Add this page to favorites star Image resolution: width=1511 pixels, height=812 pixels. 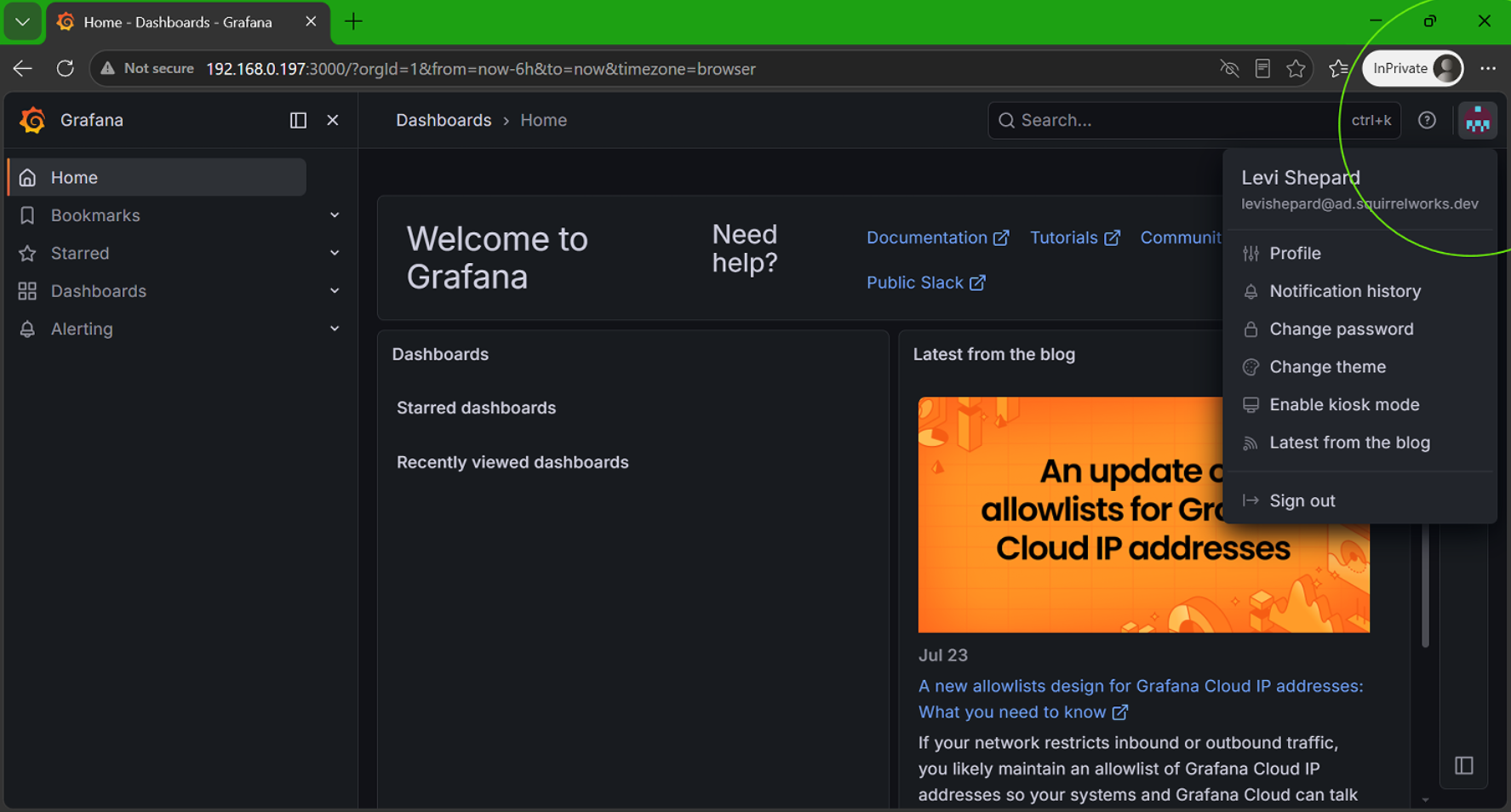point(1296,69)
